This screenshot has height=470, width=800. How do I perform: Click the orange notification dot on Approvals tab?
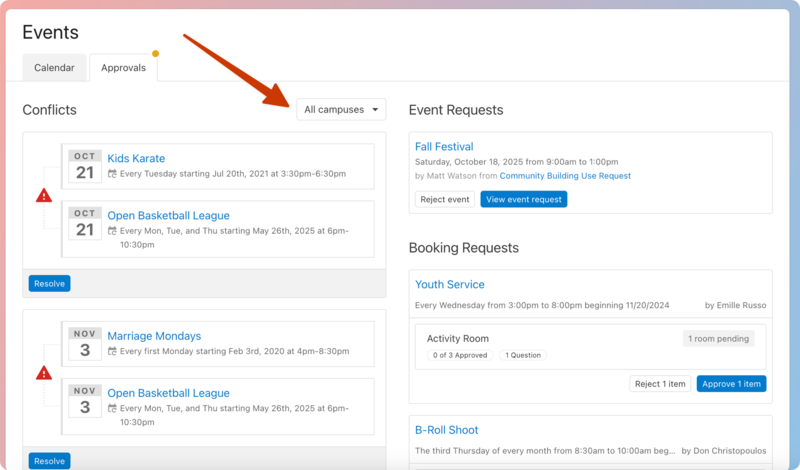coord(155,54)
